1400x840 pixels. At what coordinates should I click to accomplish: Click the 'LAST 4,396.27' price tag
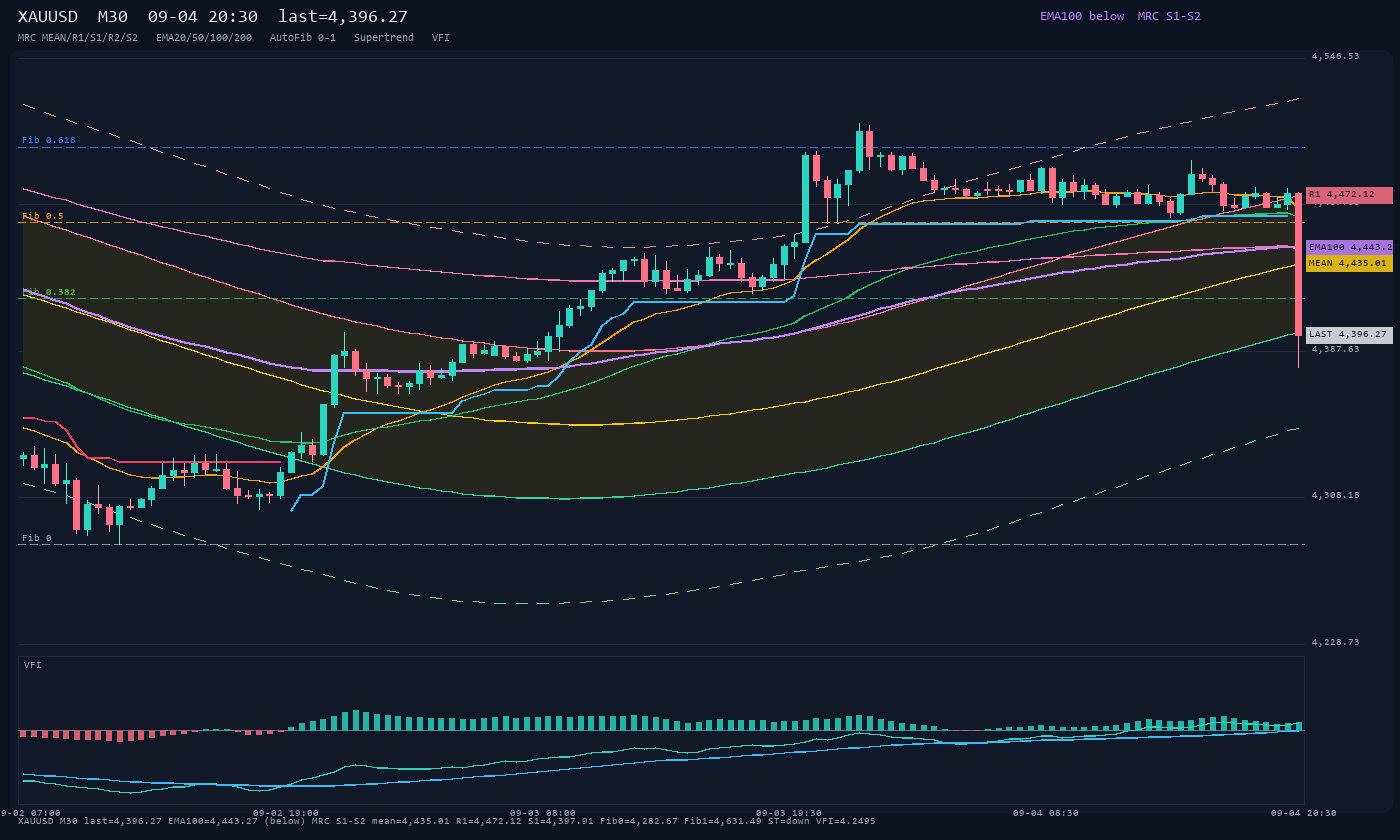[x=1349, y=335]
